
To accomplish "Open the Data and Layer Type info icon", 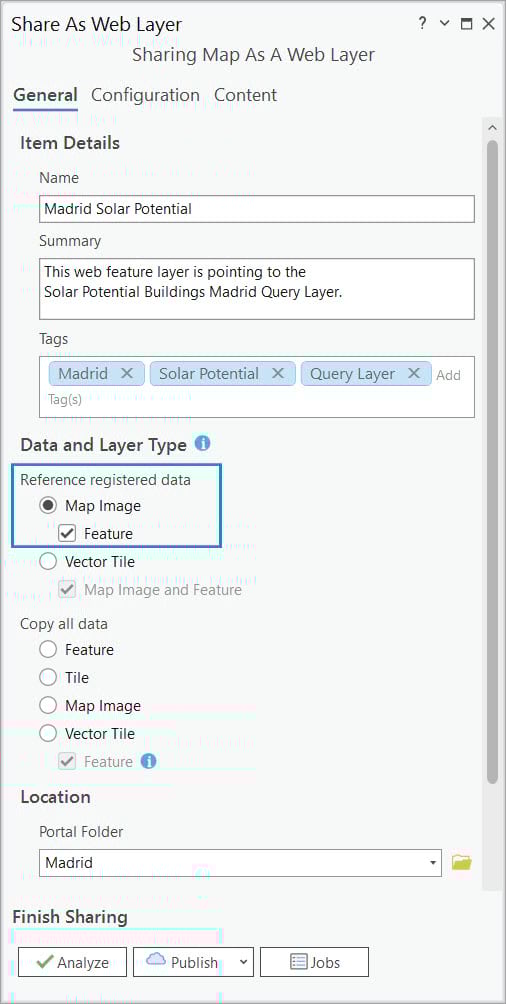I will [202, 443].
